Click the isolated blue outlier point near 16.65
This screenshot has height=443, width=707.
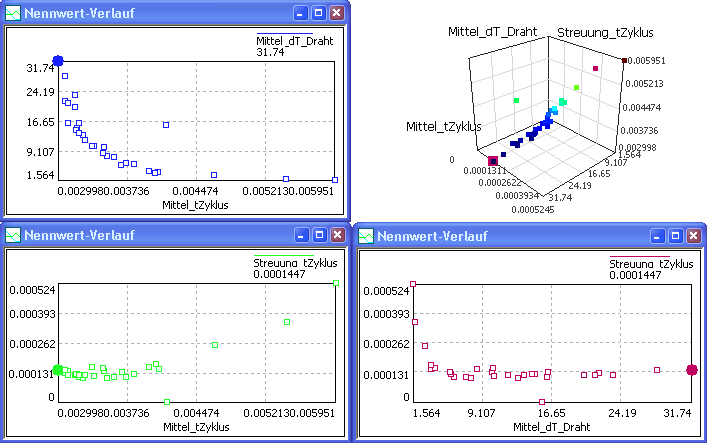166,125
